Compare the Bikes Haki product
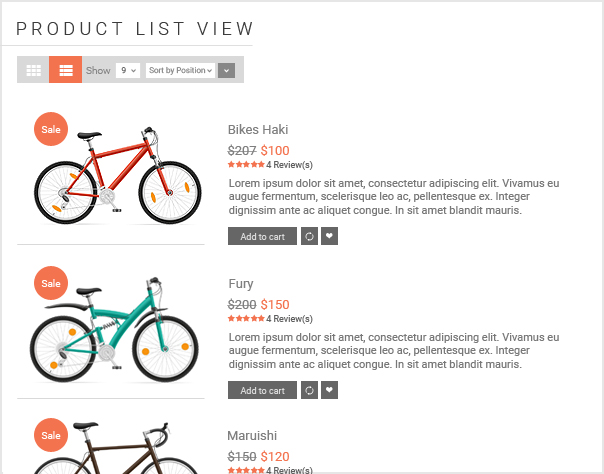The height and width of the screenshot is (474, 604). 309,237
